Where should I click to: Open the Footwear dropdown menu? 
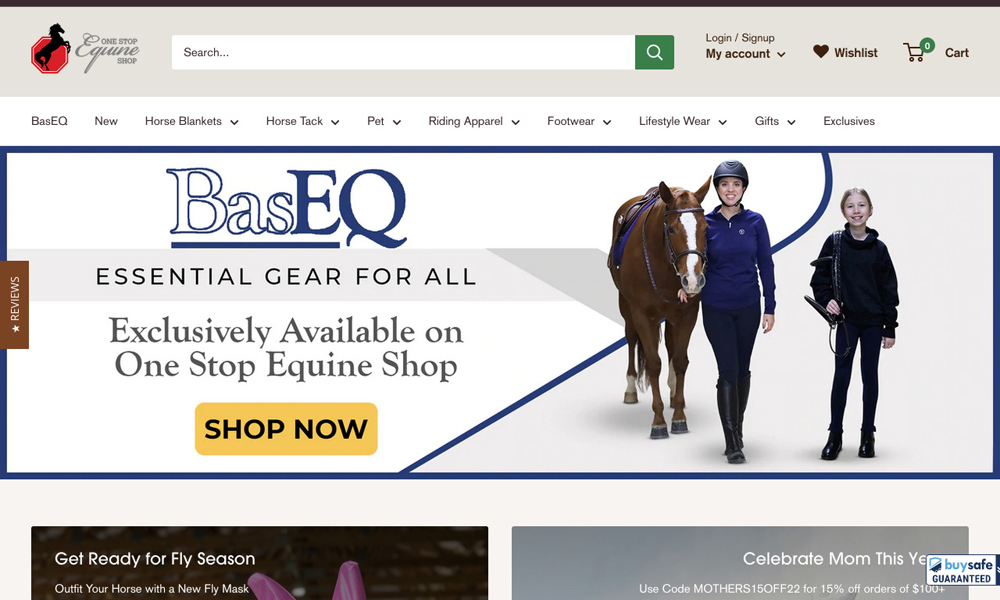coord(579,121)
